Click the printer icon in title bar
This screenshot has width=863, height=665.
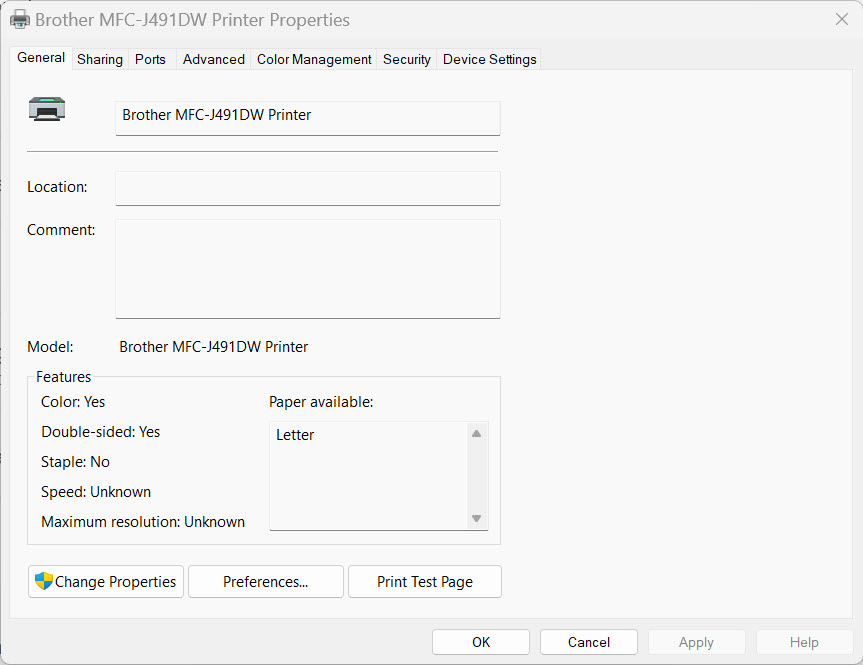pos(20,20)
